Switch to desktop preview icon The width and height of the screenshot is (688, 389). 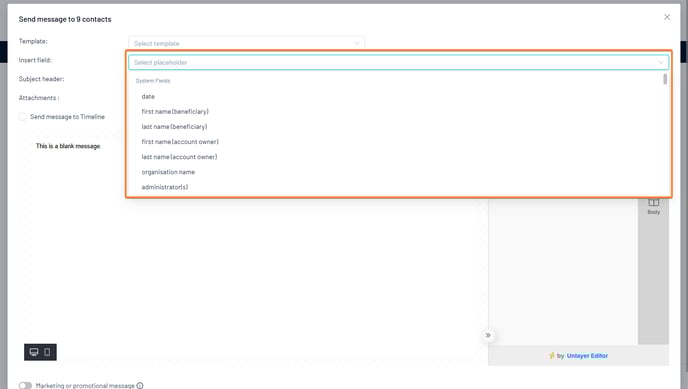pos(34,352)
